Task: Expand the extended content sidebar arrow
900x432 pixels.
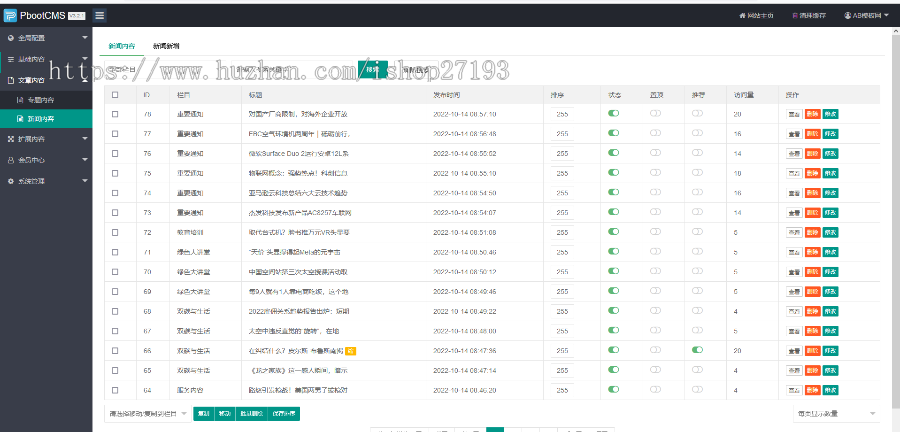Action: [x=85, y=139]
